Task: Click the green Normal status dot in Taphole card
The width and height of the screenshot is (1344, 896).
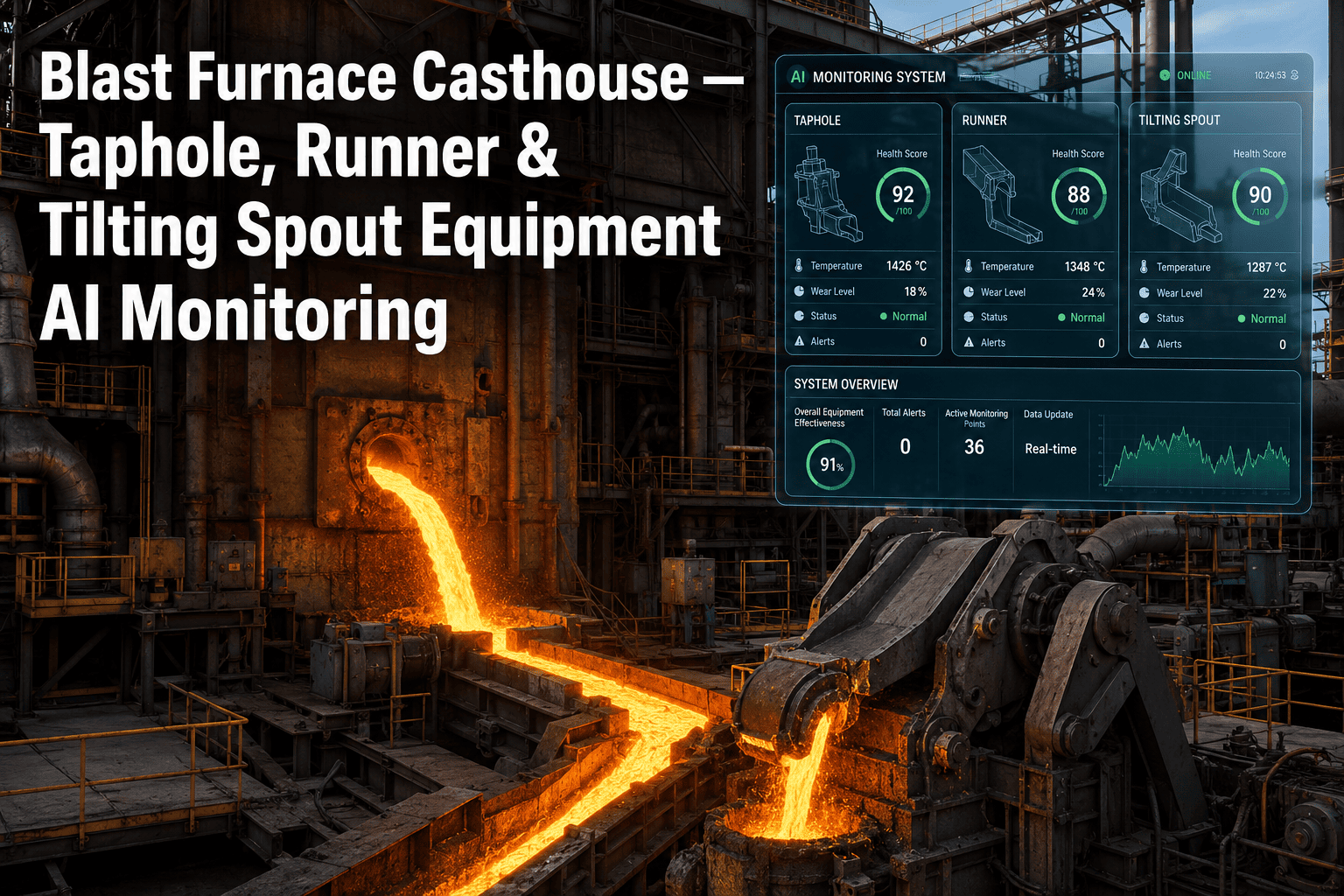Action: click(883, 317)
